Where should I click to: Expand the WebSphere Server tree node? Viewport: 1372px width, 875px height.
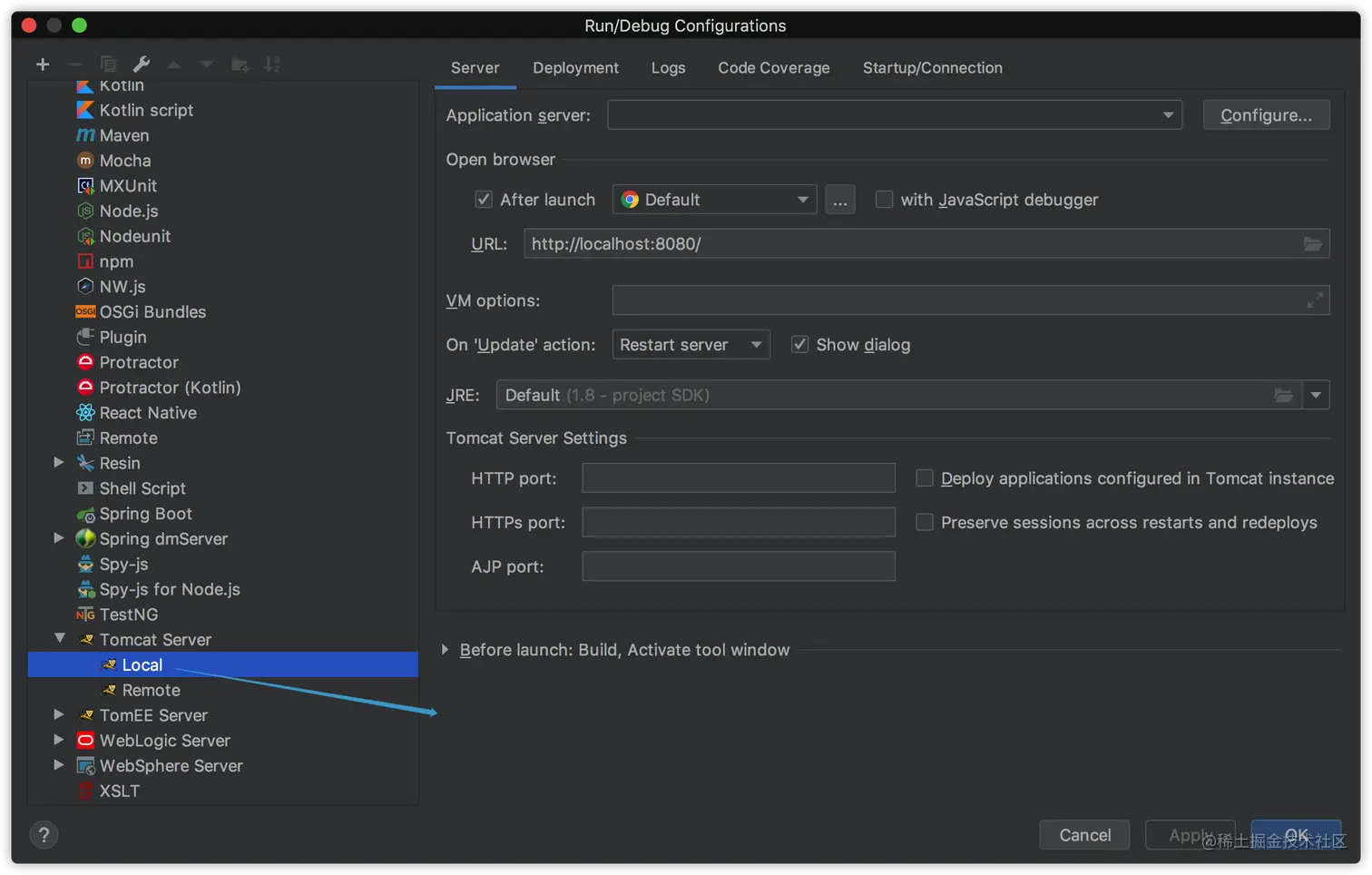[59, 765]
